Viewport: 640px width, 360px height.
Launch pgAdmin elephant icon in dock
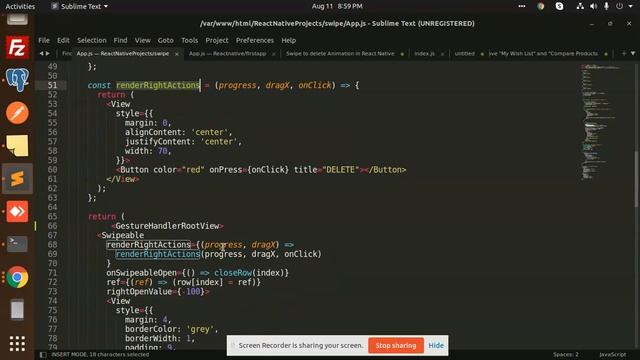pos(17,79)
